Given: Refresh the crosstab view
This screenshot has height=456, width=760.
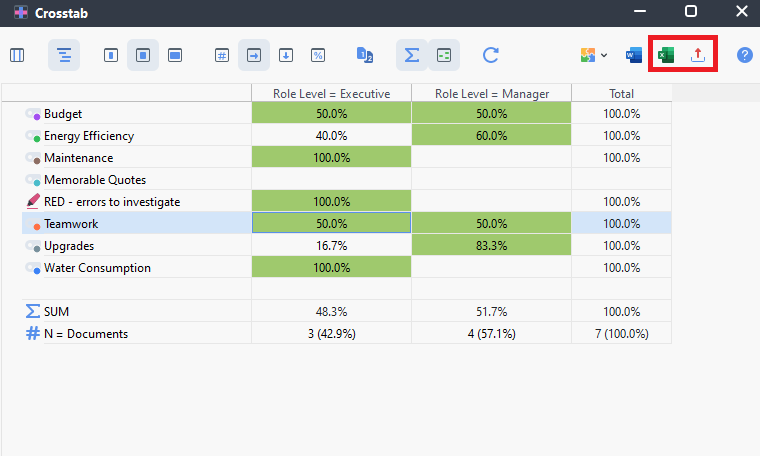Looking at the screenshot, I should point(491,55).
